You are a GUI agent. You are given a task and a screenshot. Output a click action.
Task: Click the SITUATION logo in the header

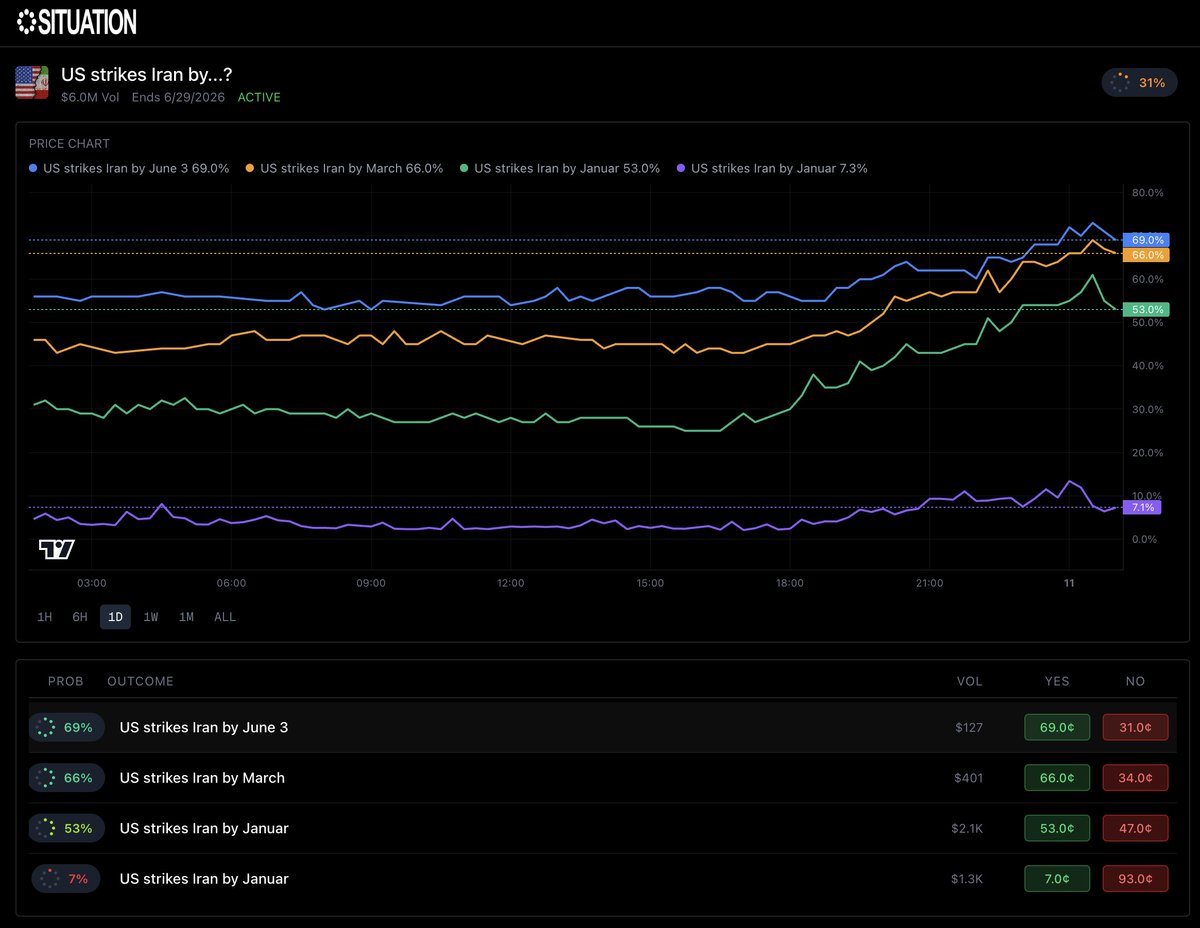[77, 21]
